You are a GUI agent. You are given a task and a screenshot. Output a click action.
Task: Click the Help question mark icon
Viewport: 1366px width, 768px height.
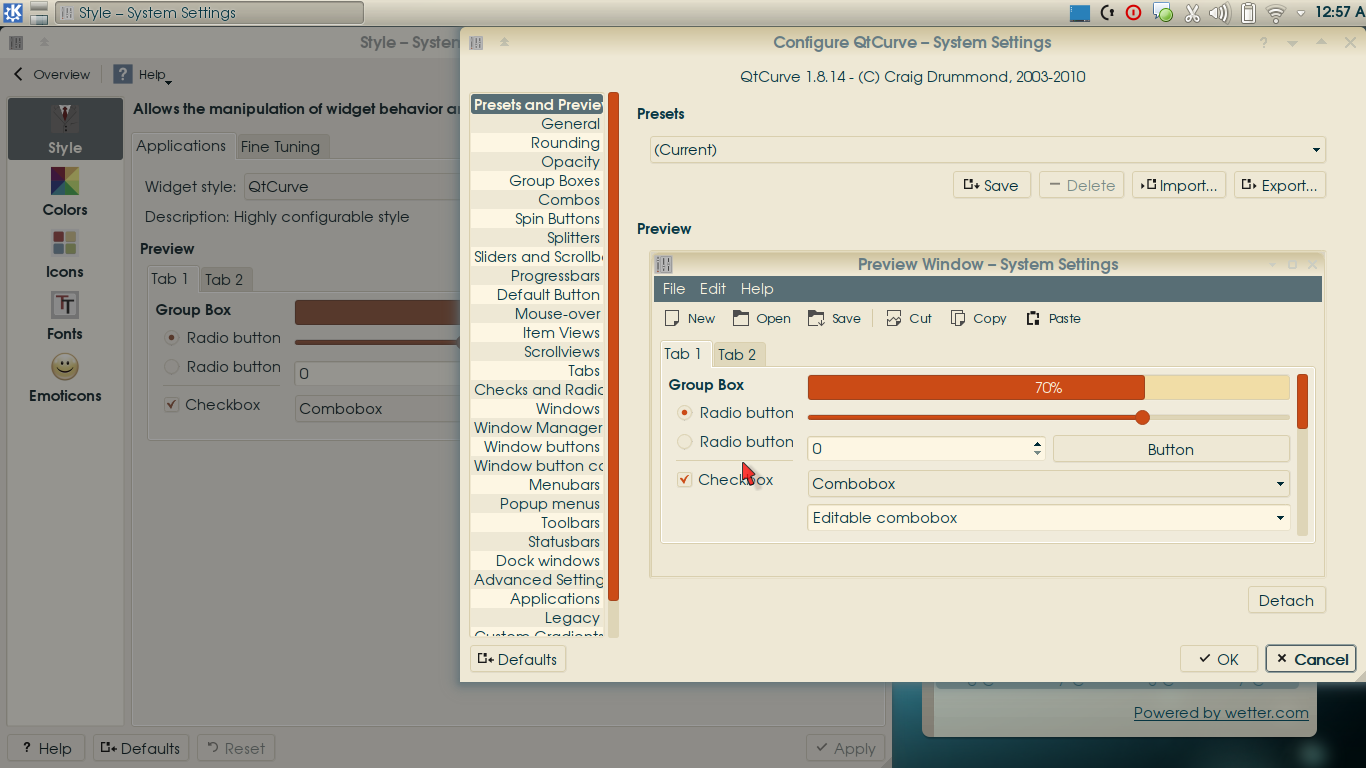[x=123, y=74]
